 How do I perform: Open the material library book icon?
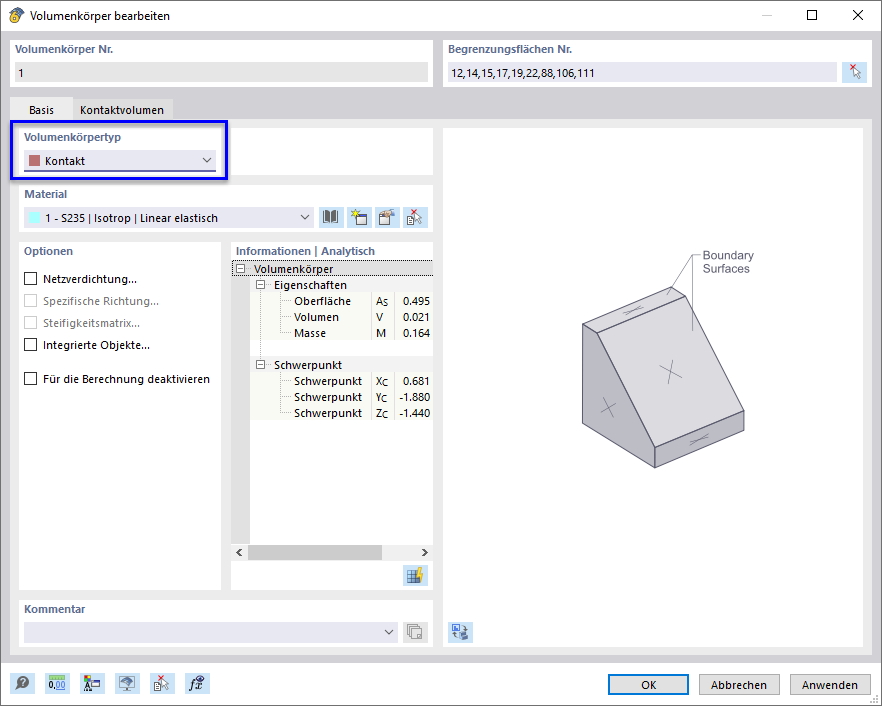pos(331,218)
